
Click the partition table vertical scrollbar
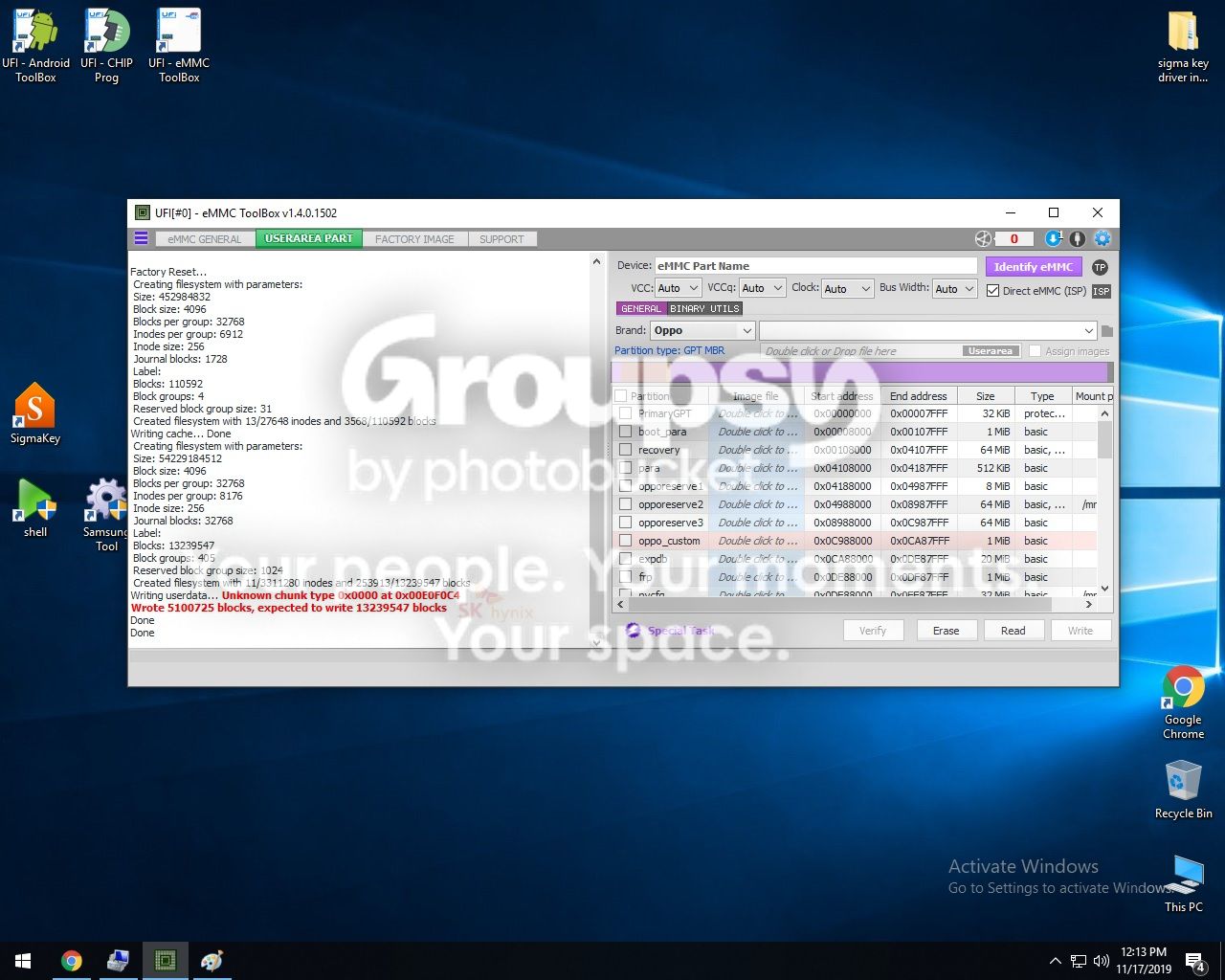point(1104,501)
